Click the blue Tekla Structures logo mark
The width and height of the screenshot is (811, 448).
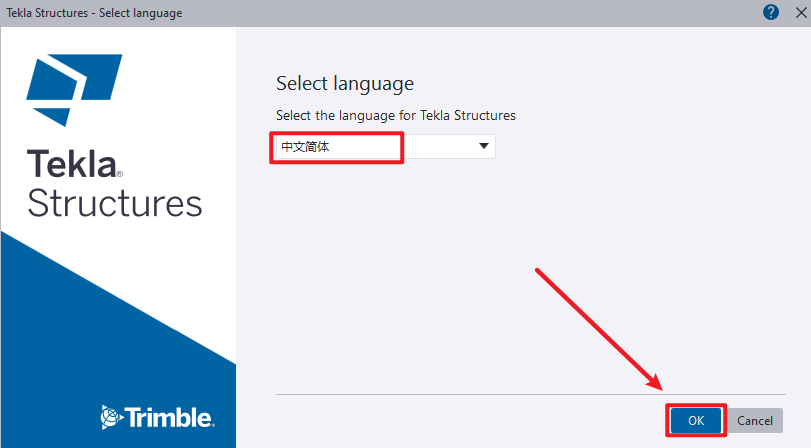point(74,90)
